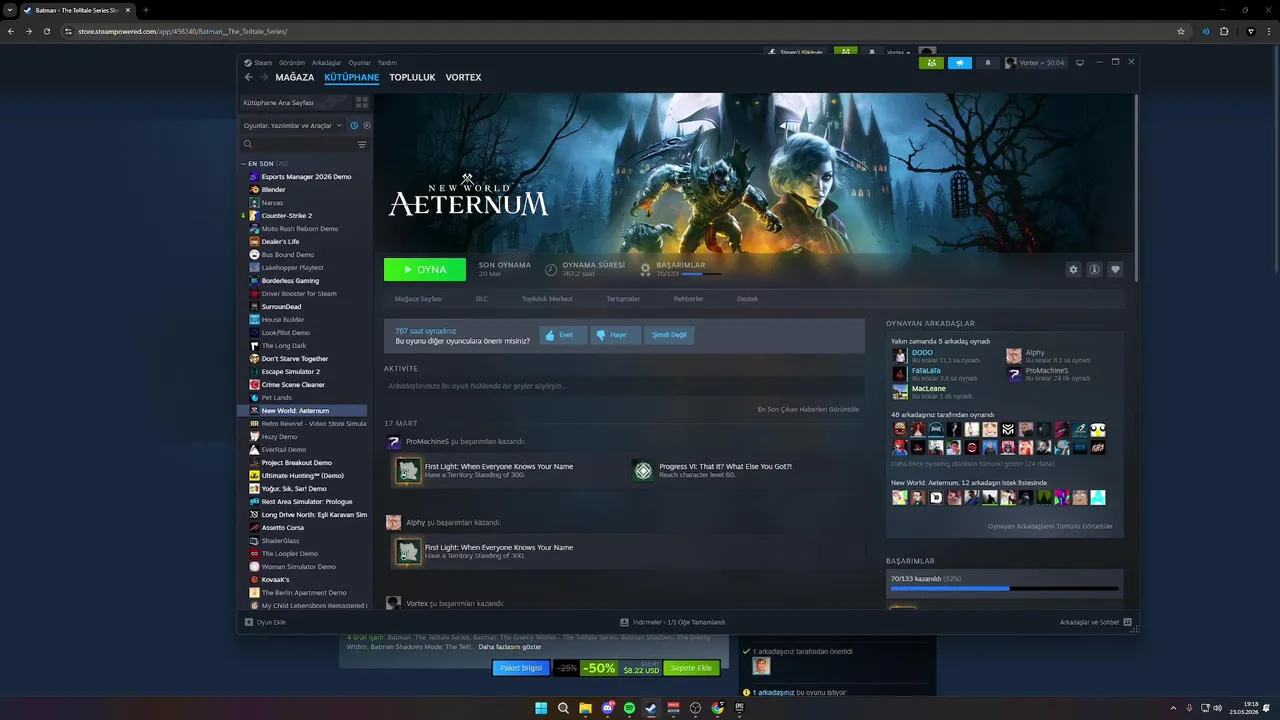The image size is (1280, 720).
Task: Click 70/133 achievements progress bar in side panel
Action: click(1005, 589)
